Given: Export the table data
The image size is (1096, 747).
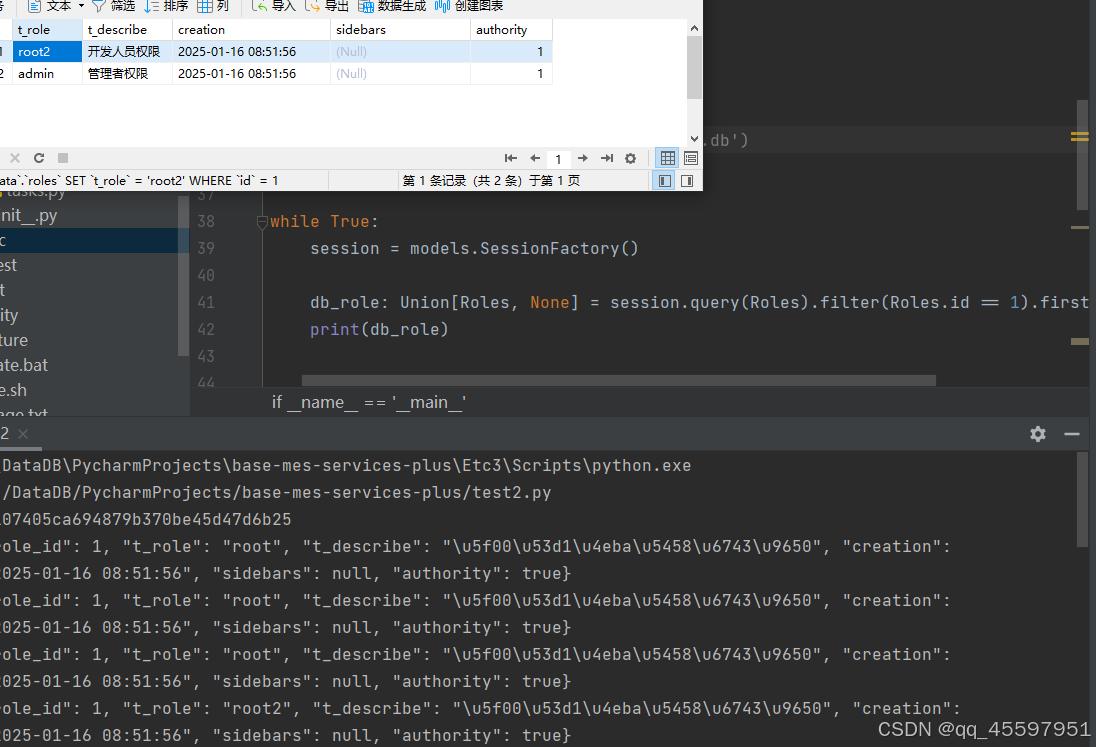Looking at the screenshot, I should (326, 7).
